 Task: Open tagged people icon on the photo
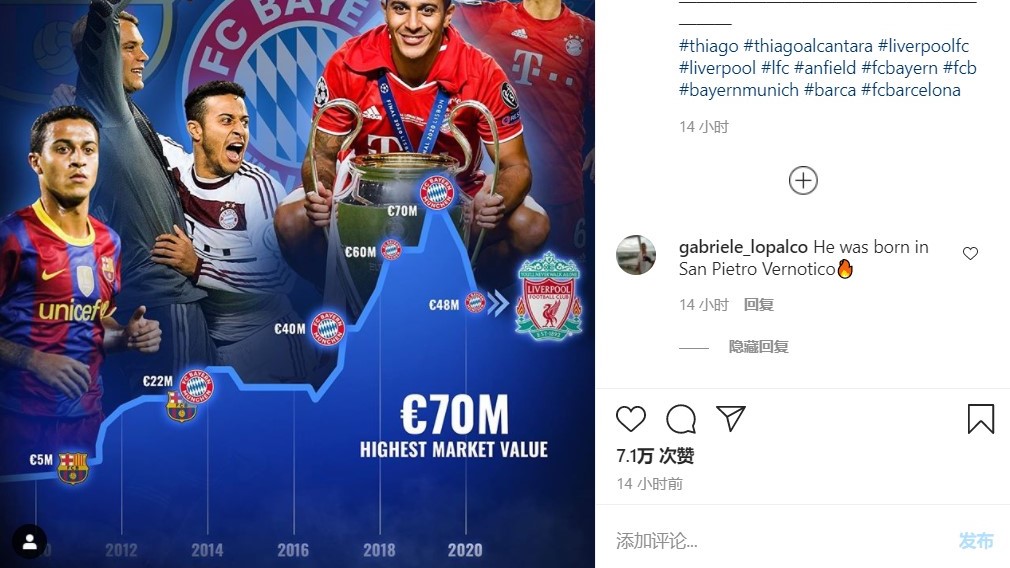pyautogui.click(x=30, y=542)
